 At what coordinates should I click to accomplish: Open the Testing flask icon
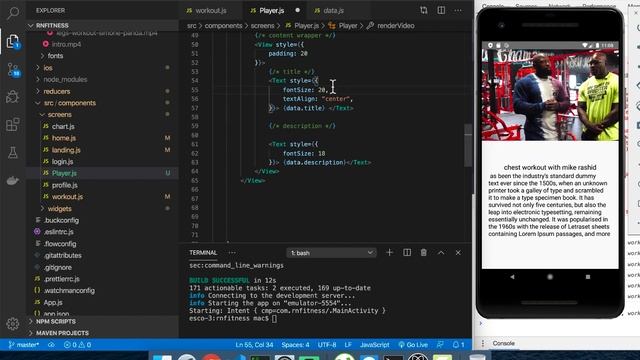coord(13,153)
